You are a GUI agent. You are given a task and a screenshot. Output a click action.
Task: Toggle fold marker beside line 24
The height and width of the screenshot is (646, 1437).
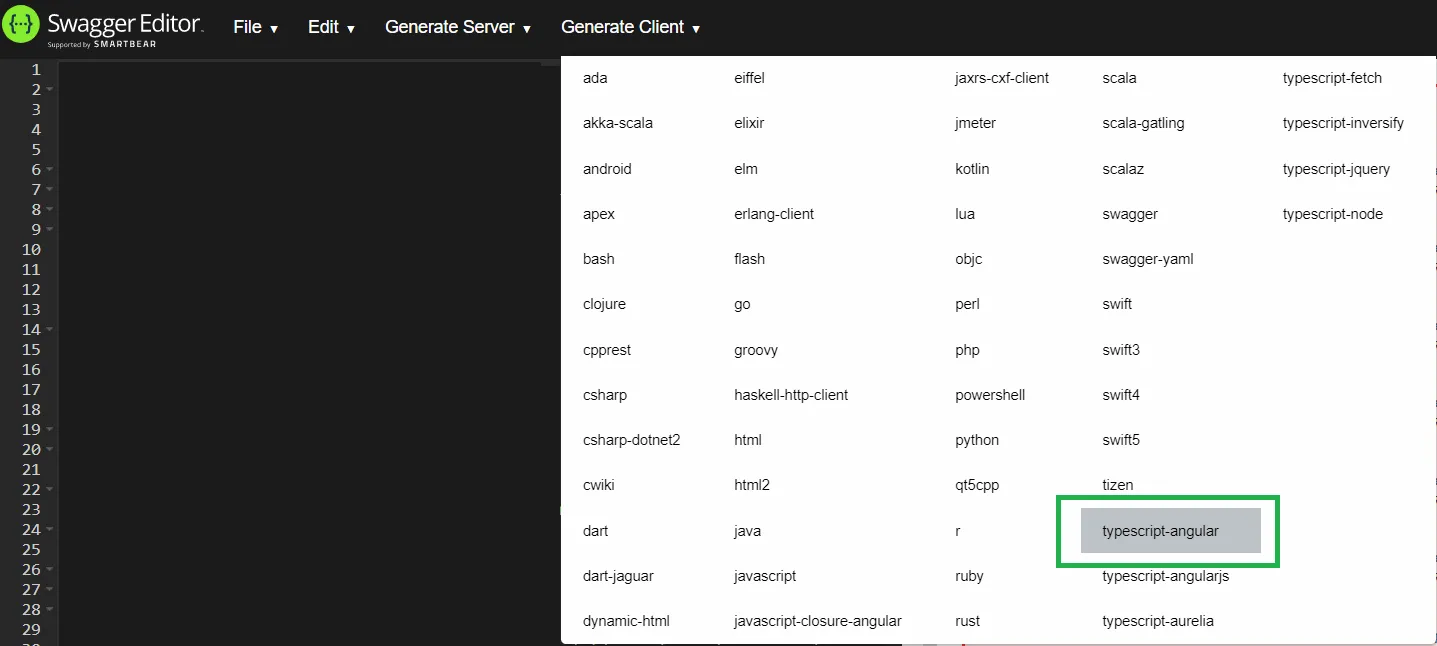(49, 530)
